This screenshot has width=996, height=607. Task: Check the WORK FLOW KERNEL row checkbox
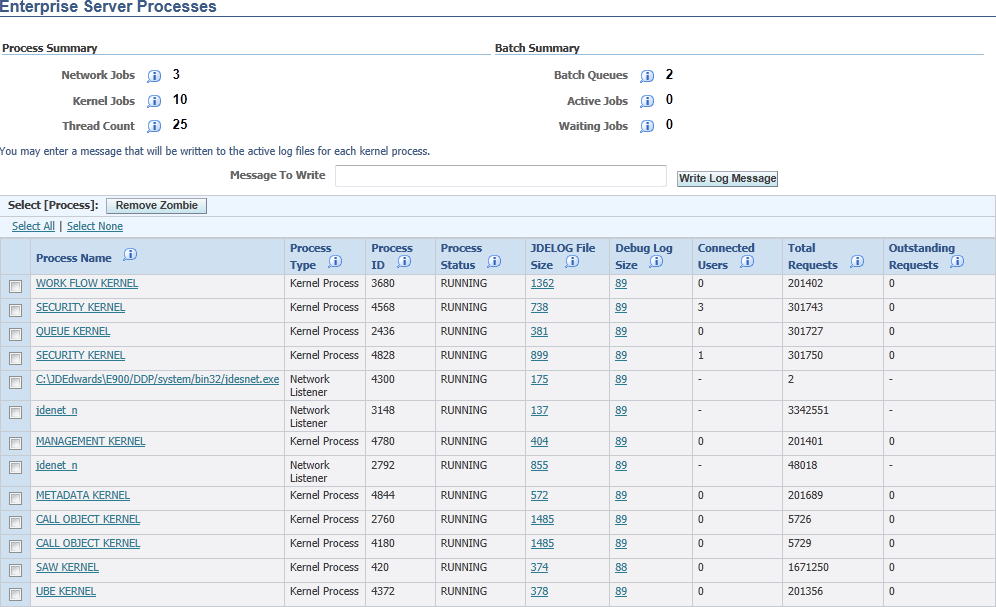[15, 287]
